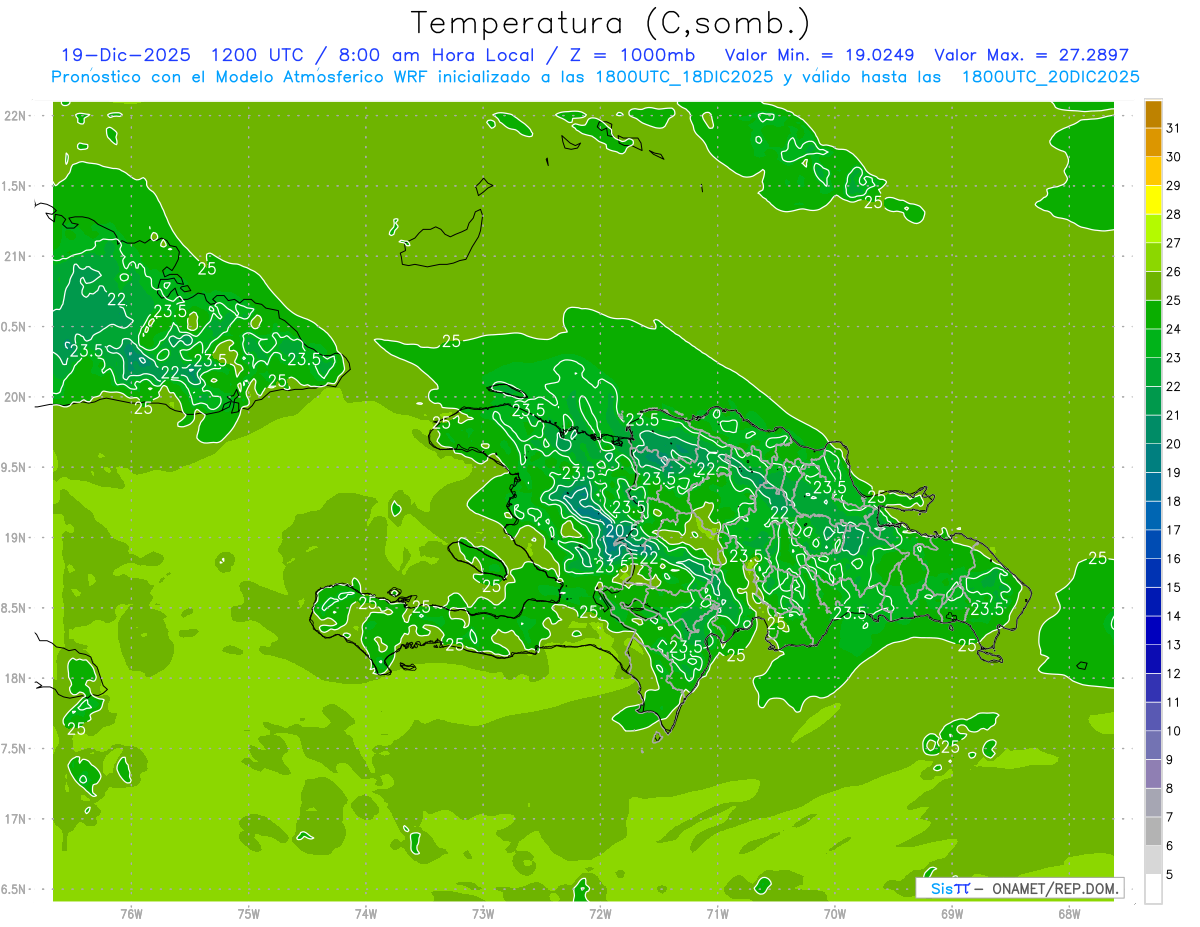This screenshot has height=927, width=1200.
Task: Click the "71W" longitude axis label
Action: click(717, 914)
